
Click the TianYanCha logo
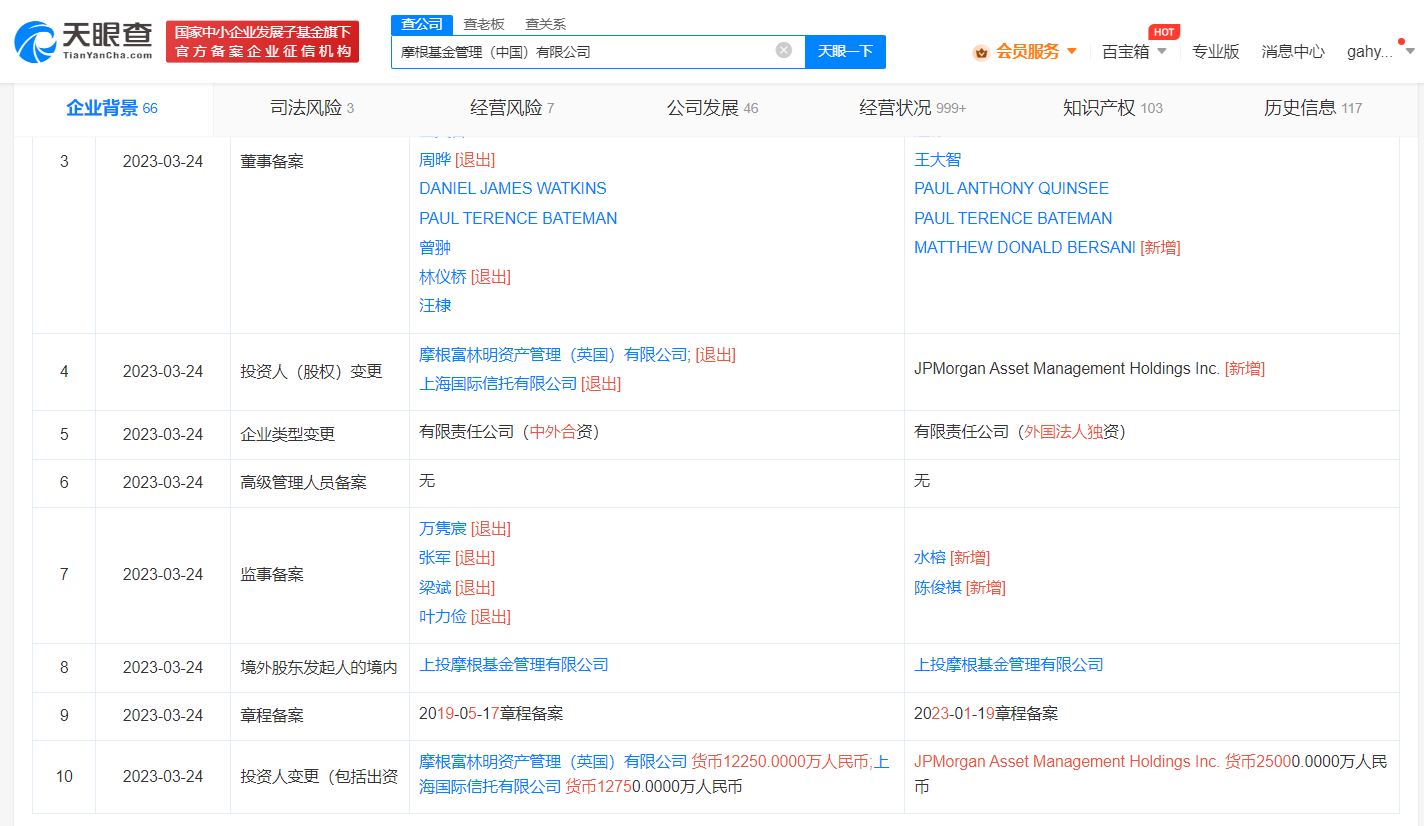point(83,42)
